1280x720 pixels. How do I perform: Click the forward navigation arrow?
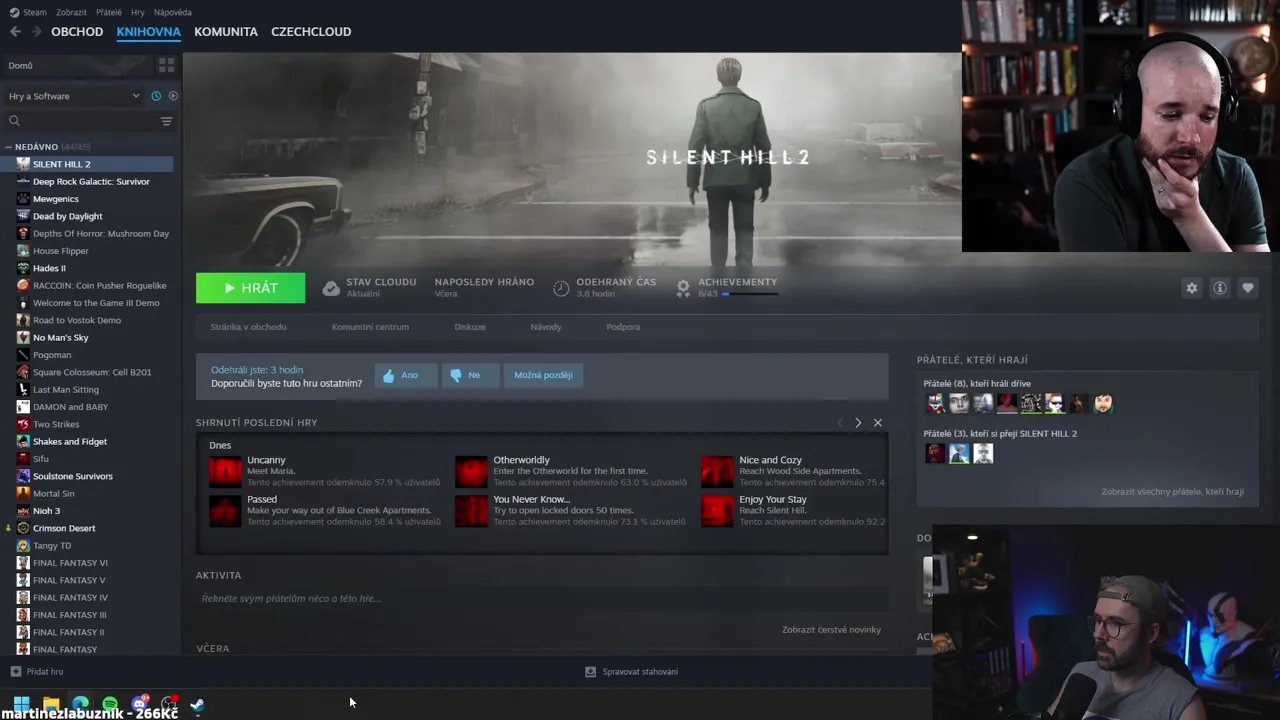point(36,32)
